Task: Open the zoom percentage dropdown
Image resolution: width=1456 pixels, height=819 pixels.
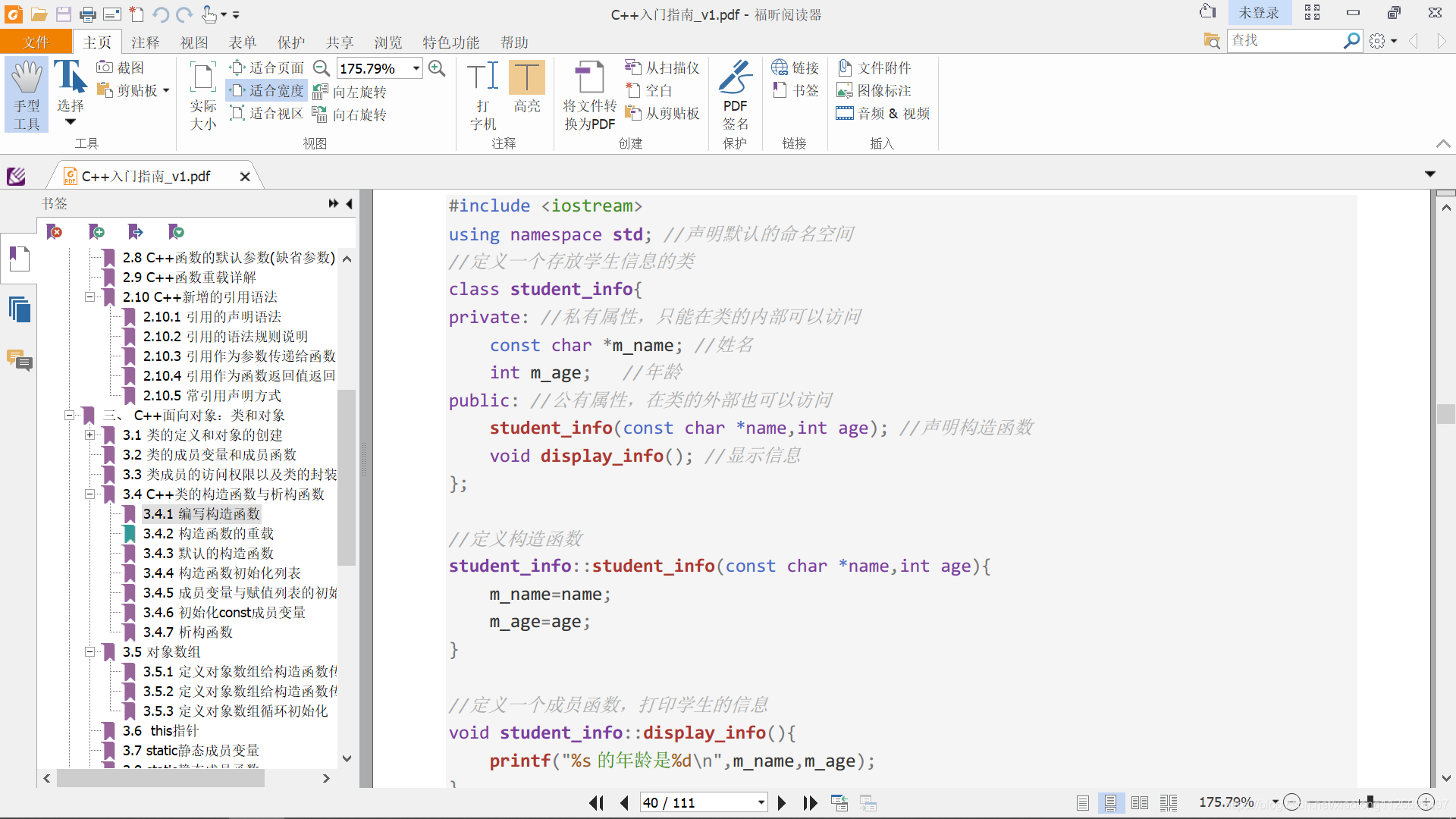Action: click(416, 68)
